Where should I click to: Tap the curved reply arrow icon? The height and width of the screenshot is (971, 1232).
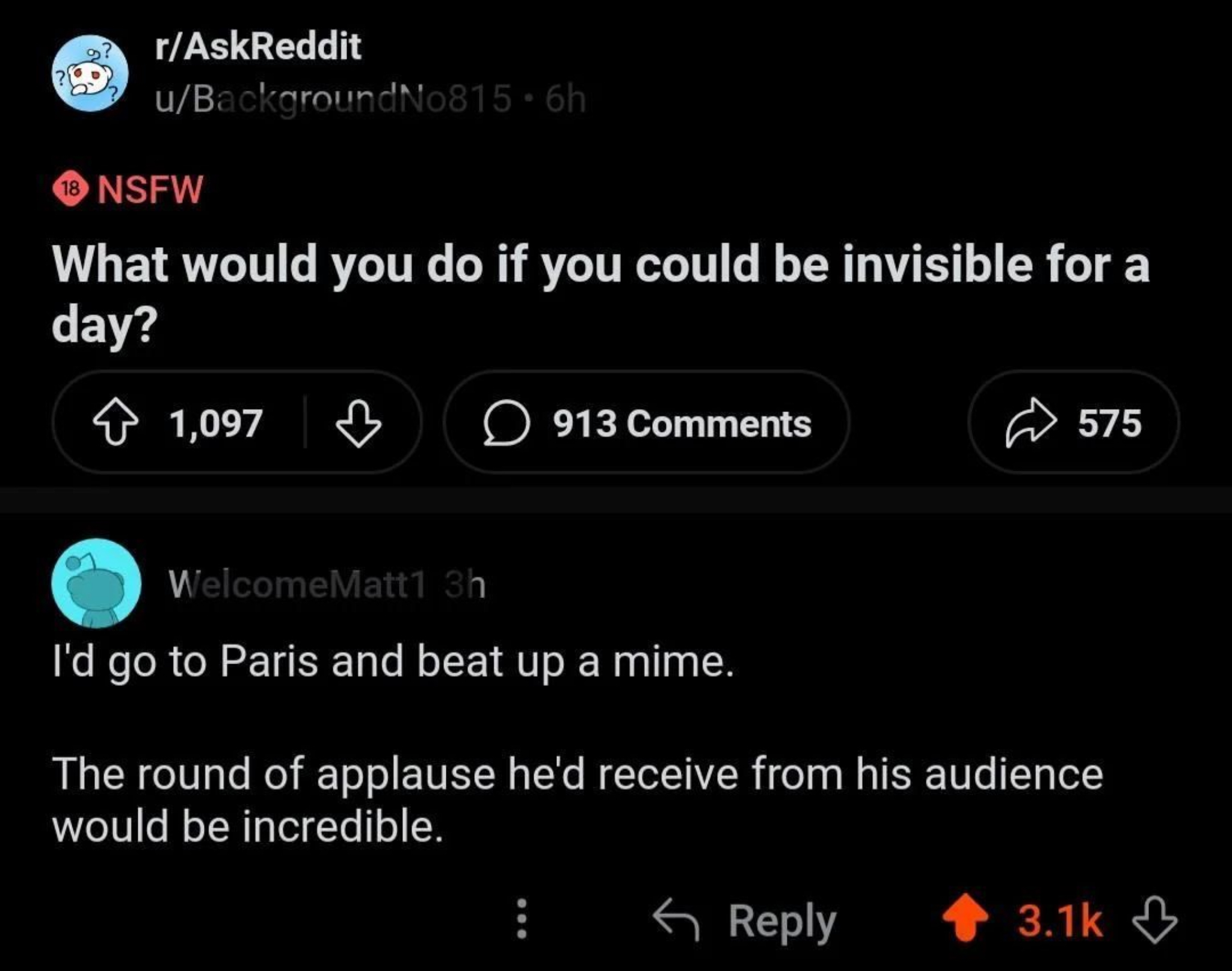tap(677, 919)
